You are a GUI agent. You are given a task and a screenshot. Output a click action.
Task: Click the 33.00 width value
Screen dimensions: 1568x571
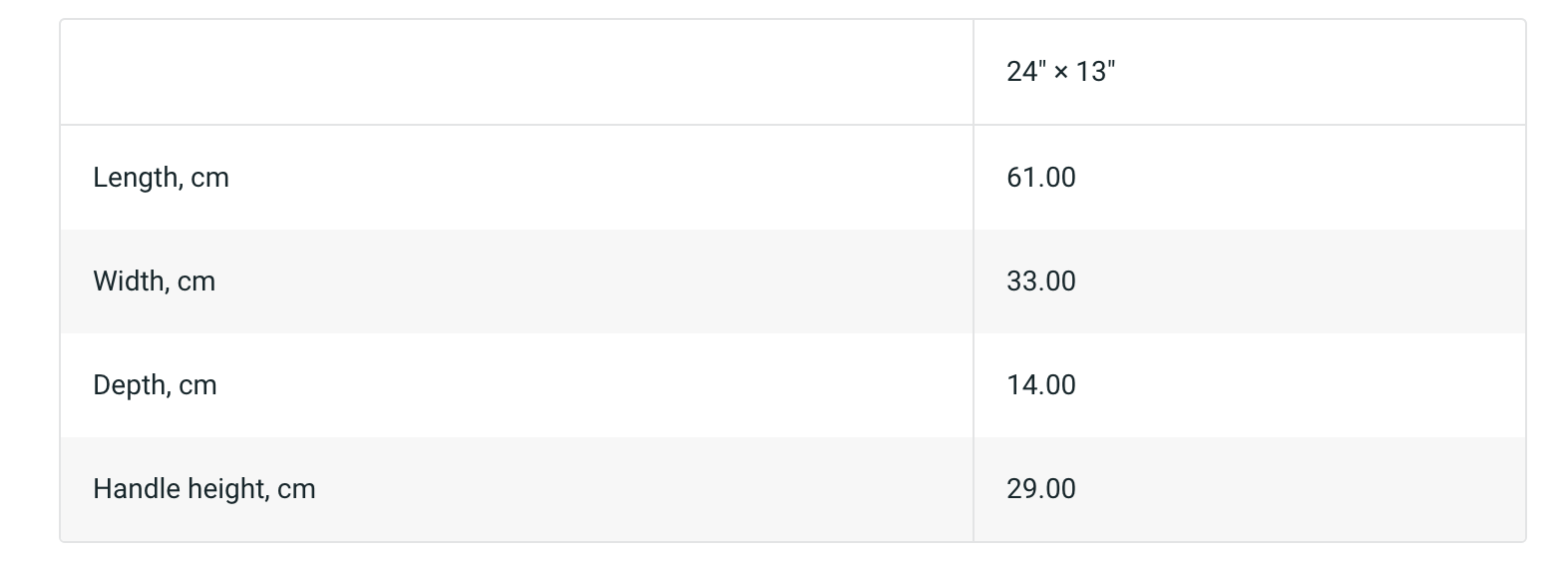tap(1040, 282)
